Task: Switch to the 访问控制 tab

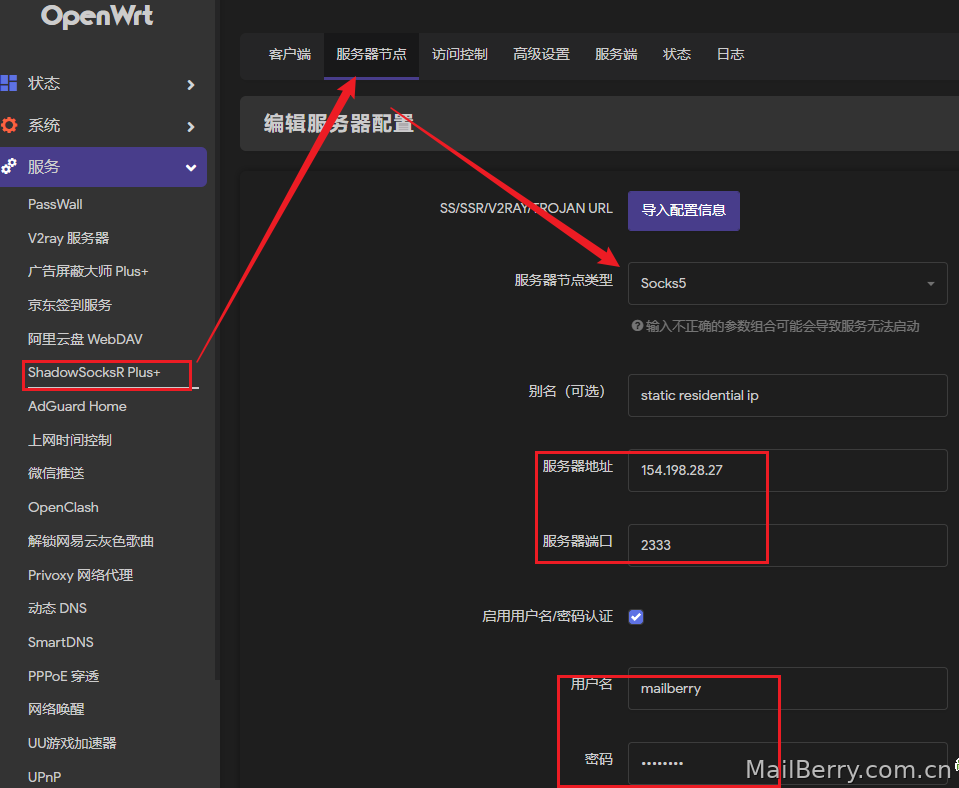Action: click(460, 54)
